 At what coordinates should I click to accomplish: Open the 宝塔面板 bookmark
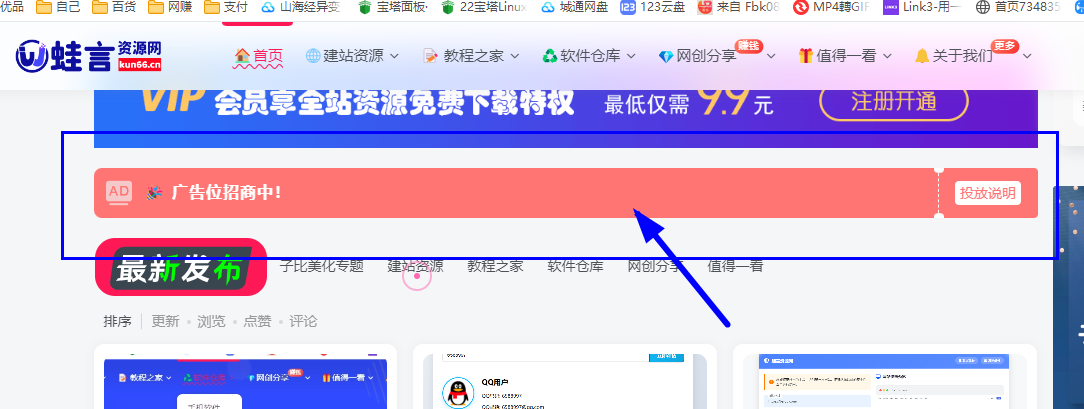[x=394, y=8]
